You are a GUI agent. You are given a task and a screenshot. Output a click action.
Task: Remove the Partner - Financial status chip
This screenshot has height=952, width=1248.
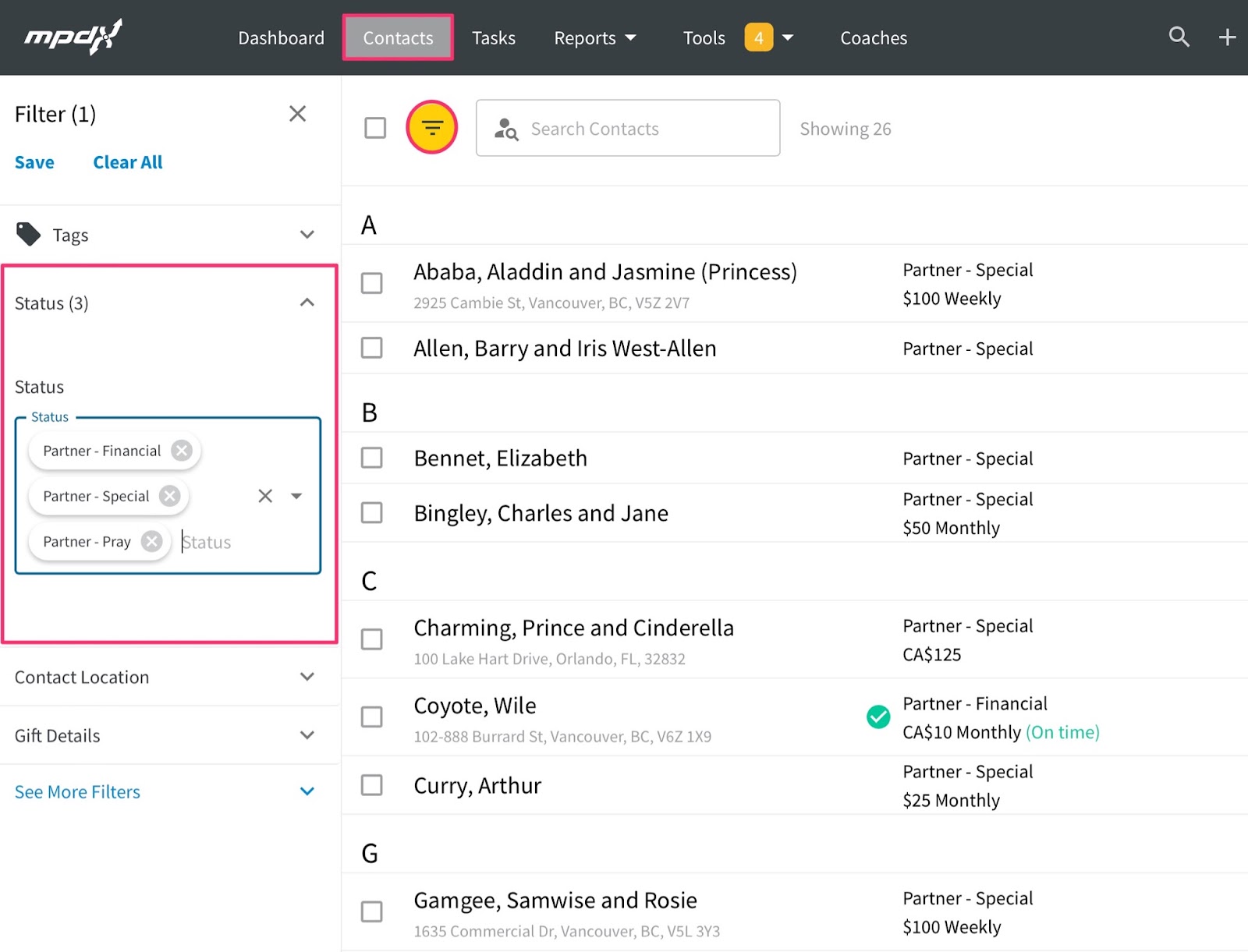click(x=182, y=451)
